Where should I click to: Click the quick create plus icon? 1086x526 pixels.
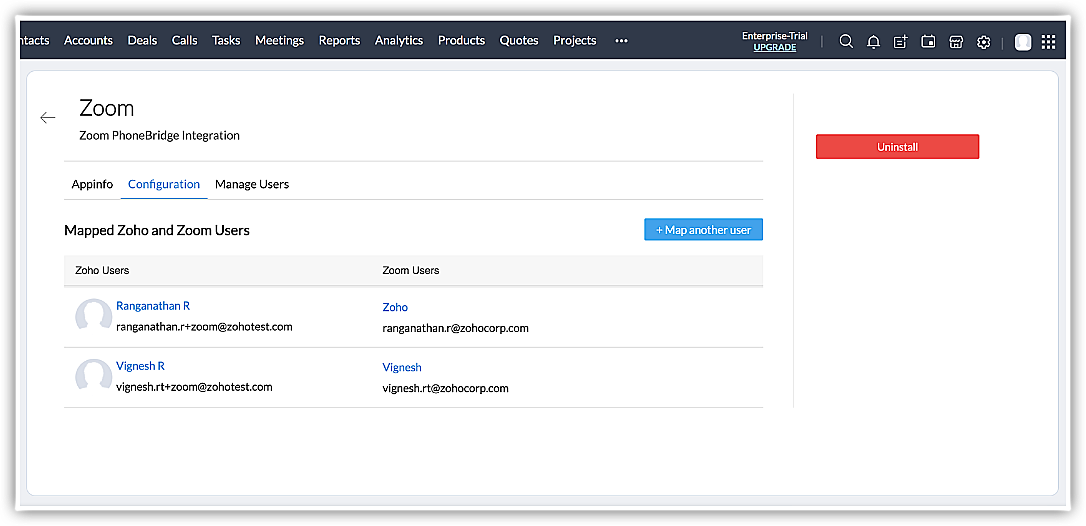tap(900, 42)
